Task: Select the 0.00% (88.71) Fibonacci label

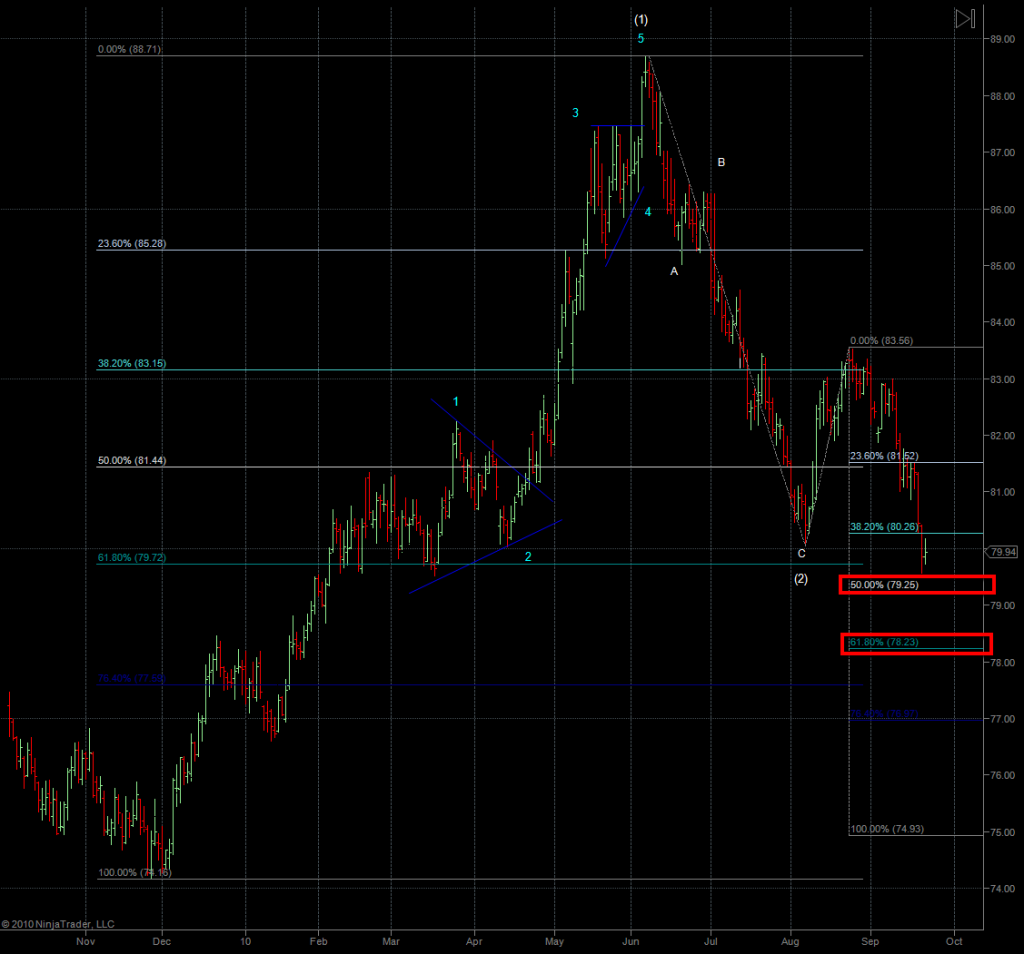Action: coord(129,49)
